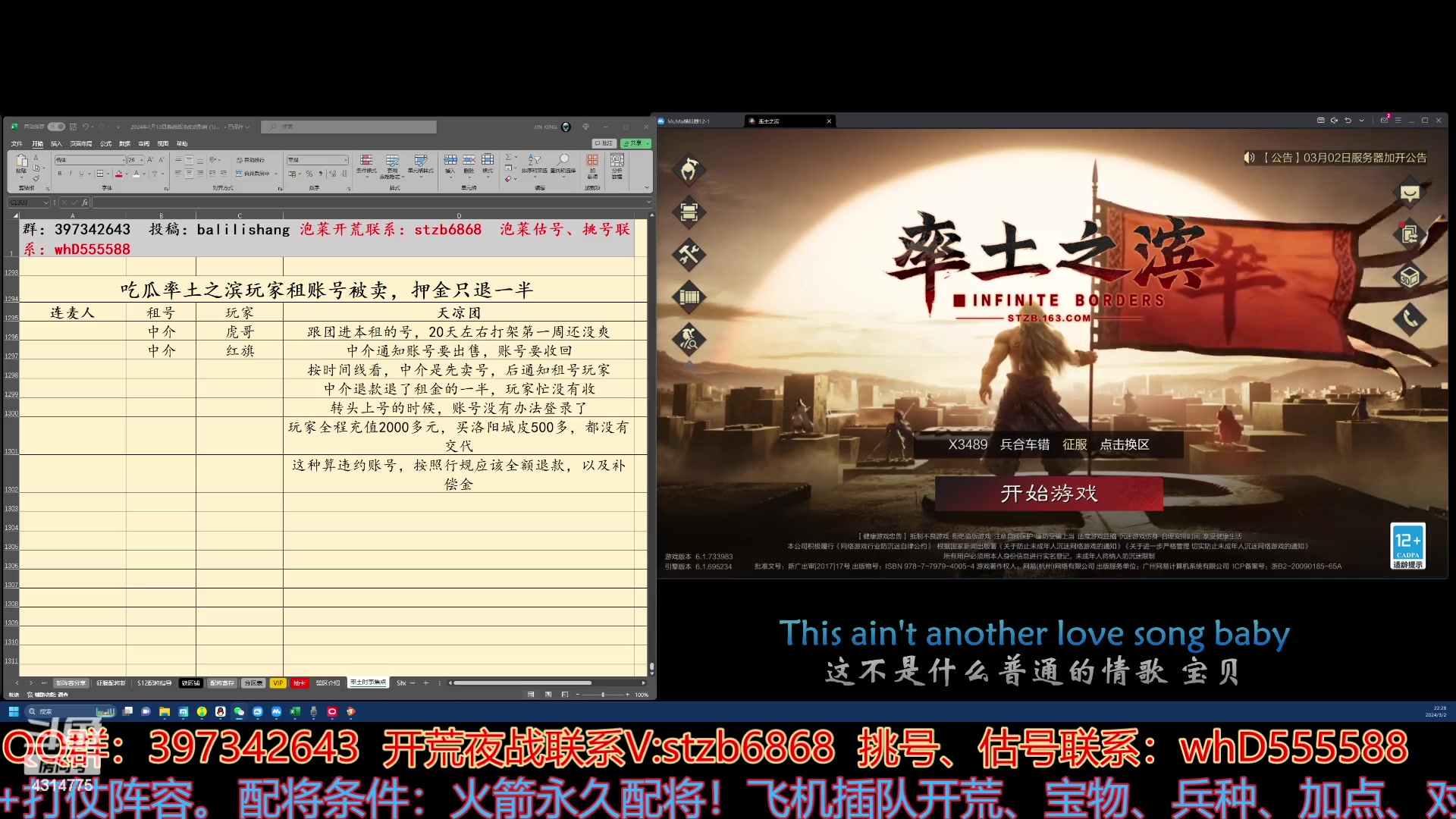Image resolution: width=1456 pixels, height=819 pixels.
Task: Click MuMu emulator mail icon with badge
Action: point(1385,120)
